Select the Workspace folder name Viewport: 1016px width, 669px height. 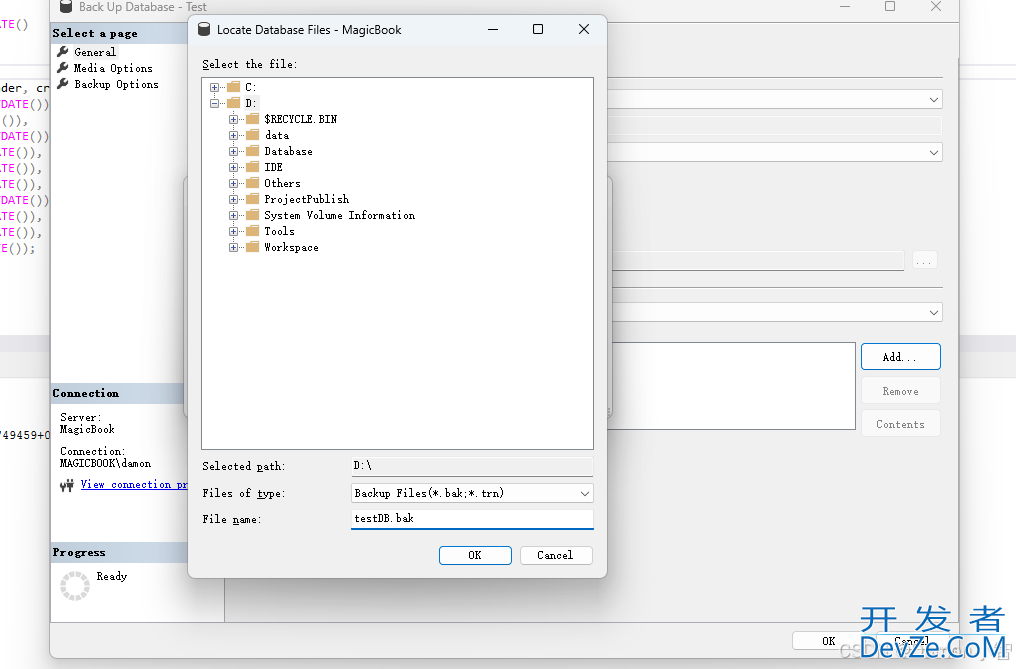[x=291, y=247]
